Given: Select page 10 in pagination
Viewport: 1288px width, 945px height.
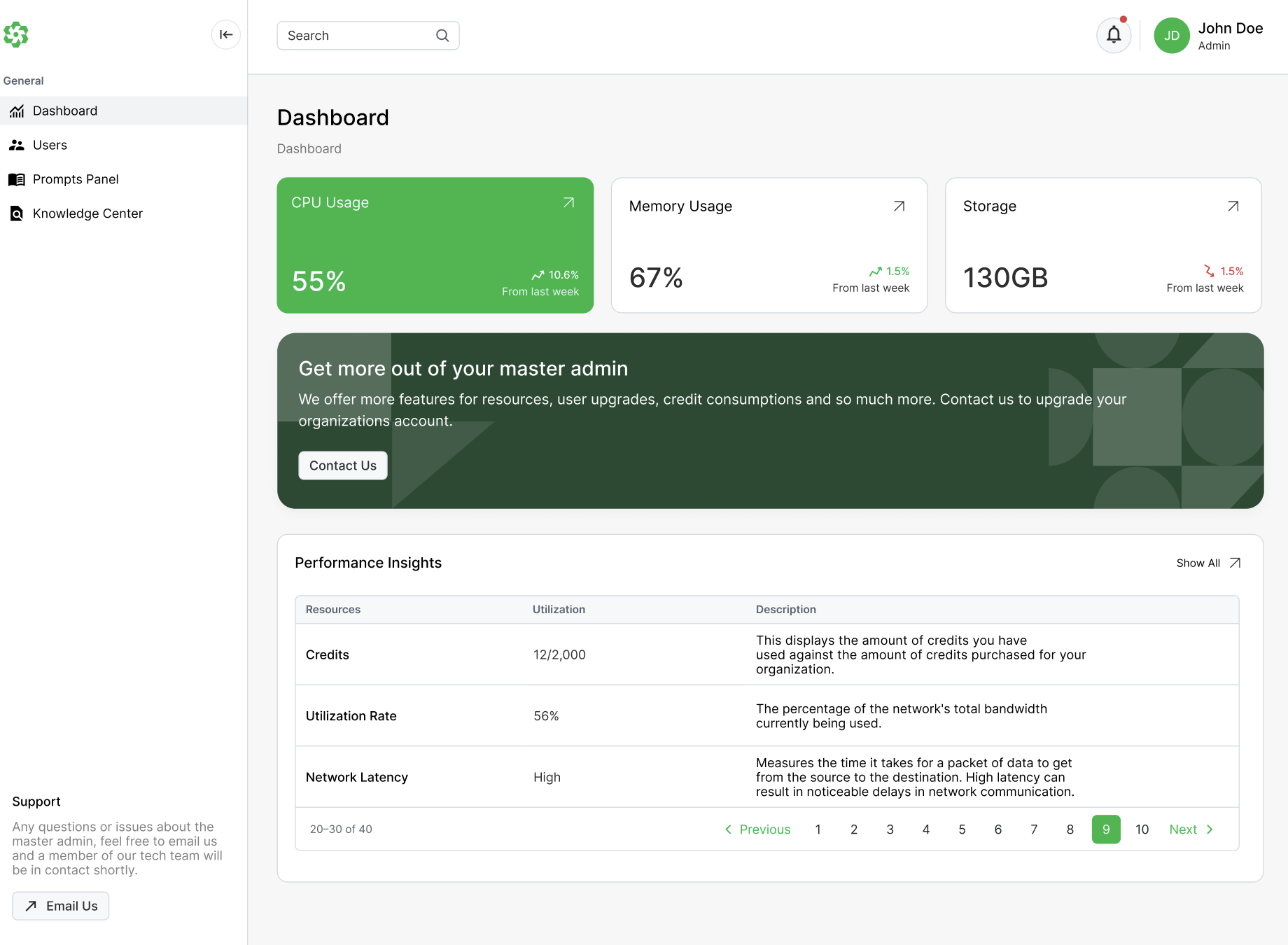Looking at the screenshot, I should tap(1142, 829).
